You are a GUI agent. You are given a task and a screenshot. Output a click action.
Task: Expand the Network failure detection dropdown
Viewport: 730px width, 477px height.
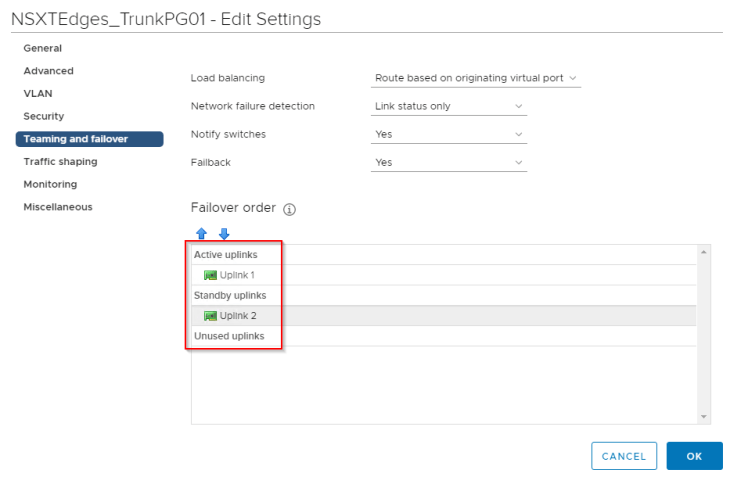[448, 106]
